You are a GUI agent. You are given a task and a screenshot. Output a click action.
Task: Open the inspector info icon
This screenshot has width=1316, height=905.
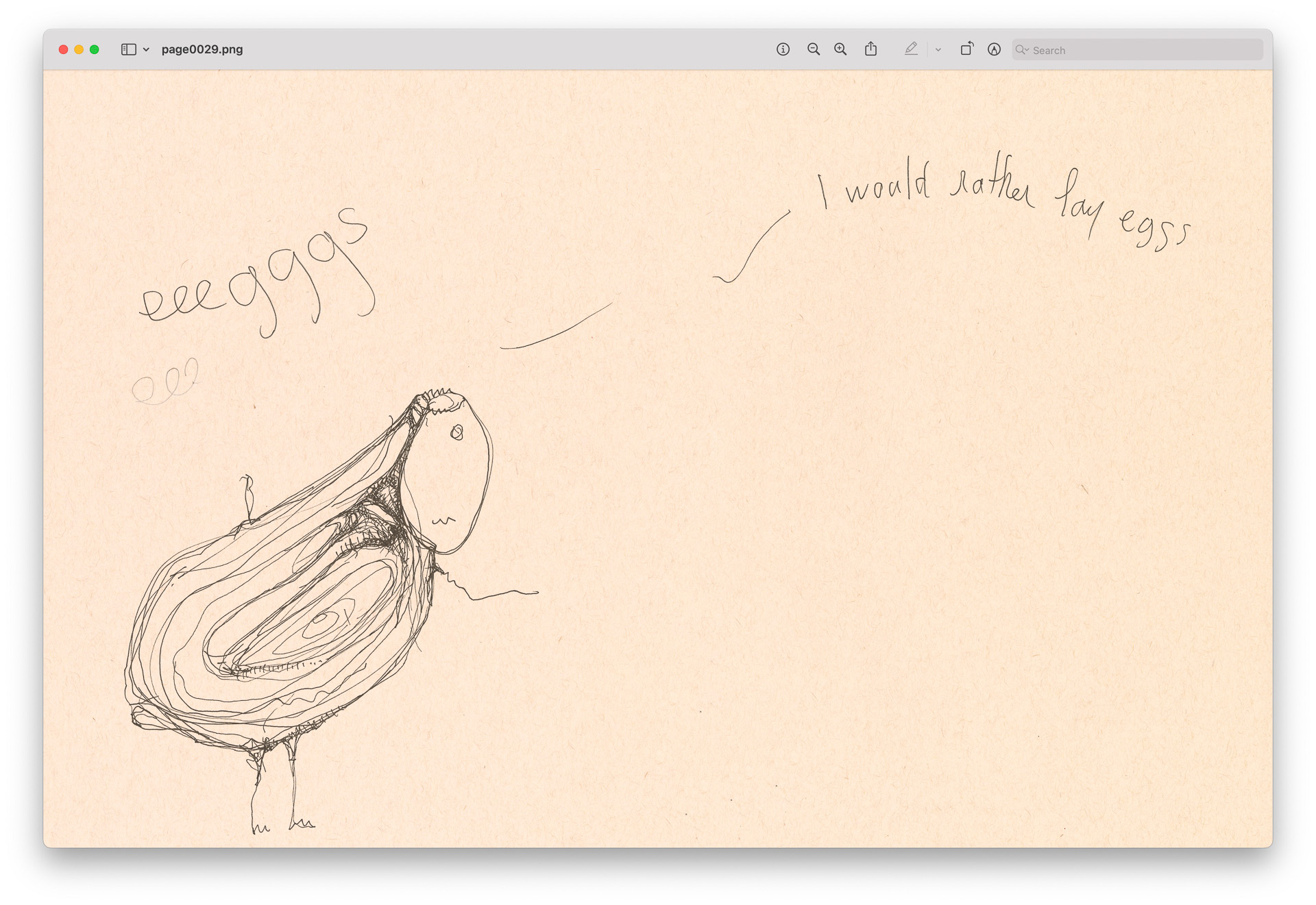pos(782,49)
